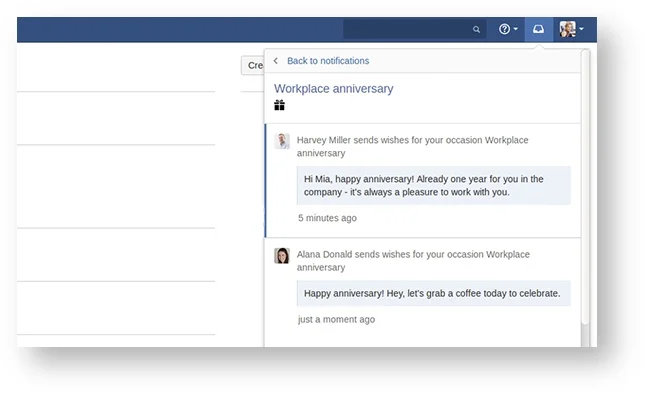The image size is (645, 395).
Task: Click Harvey Miller's avatar picture
Action: click(x=282, y=141)
